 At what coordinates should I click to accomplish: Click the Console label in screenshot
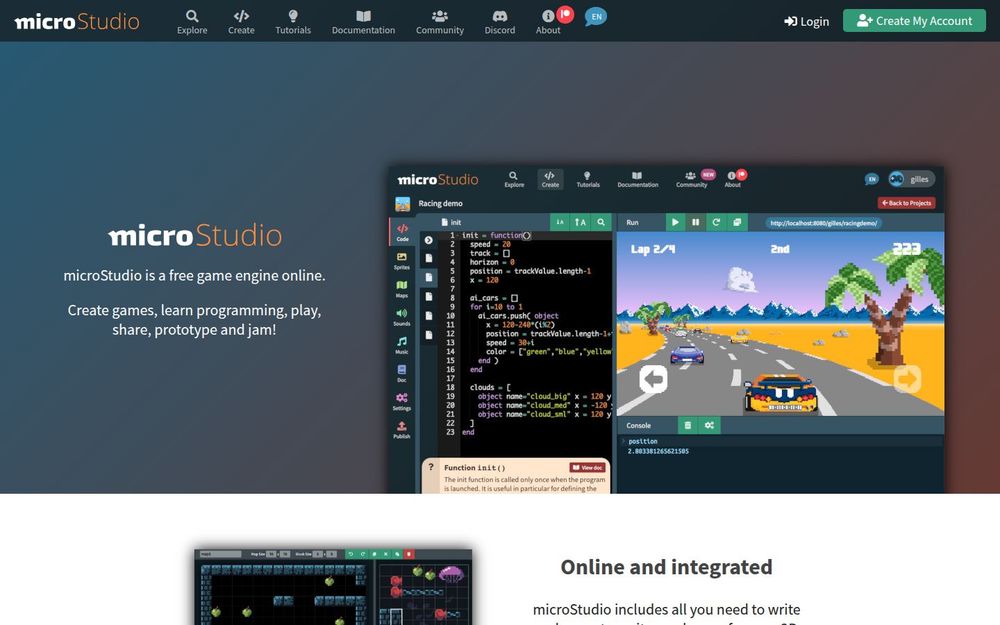[x=638, y=425]
